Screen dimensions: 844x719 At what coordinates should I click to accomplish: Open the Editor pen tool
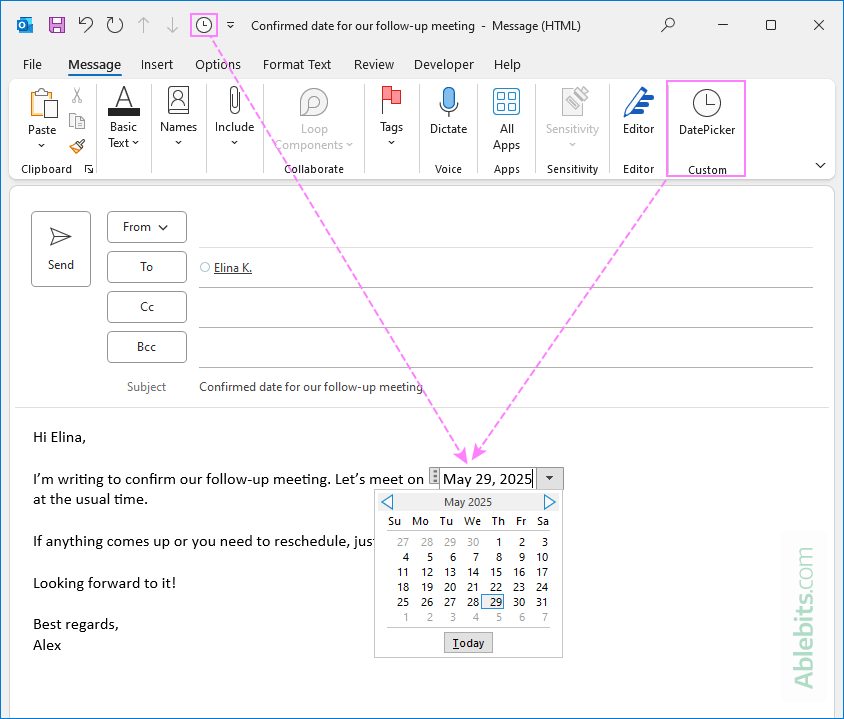coord(638,110)
